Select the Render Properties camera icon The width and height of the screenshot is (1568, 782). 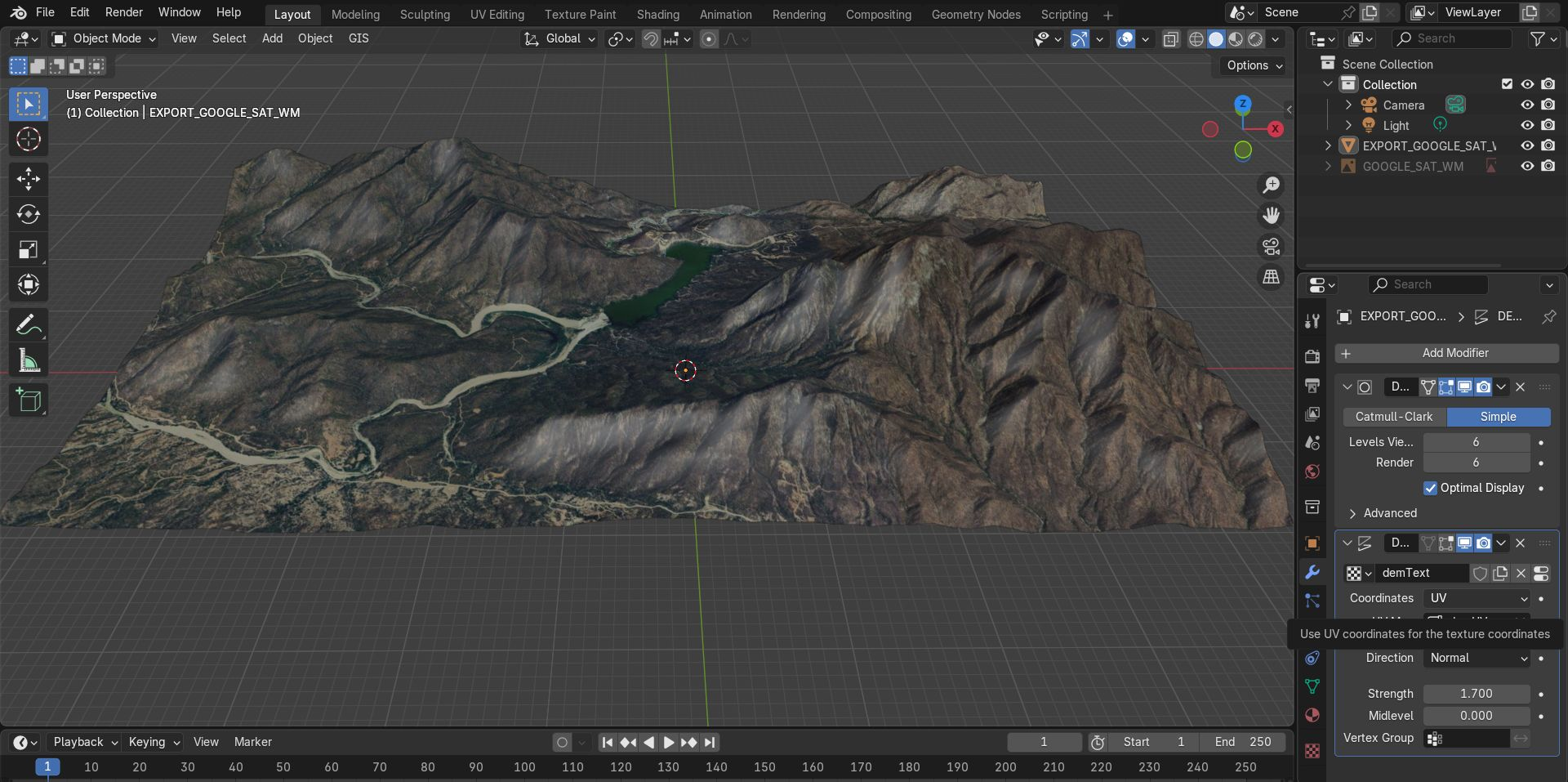(1312, 357)
